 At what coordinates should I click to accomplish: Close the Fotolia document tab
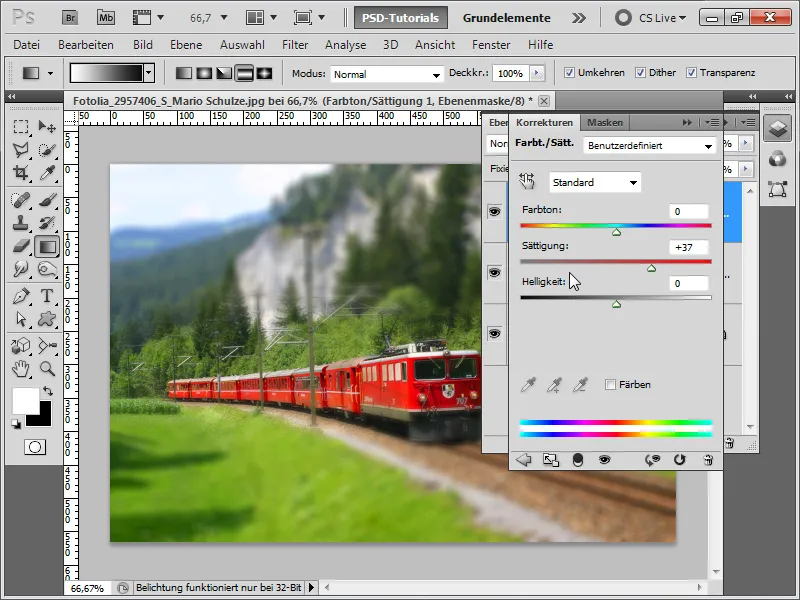point(544,101)
